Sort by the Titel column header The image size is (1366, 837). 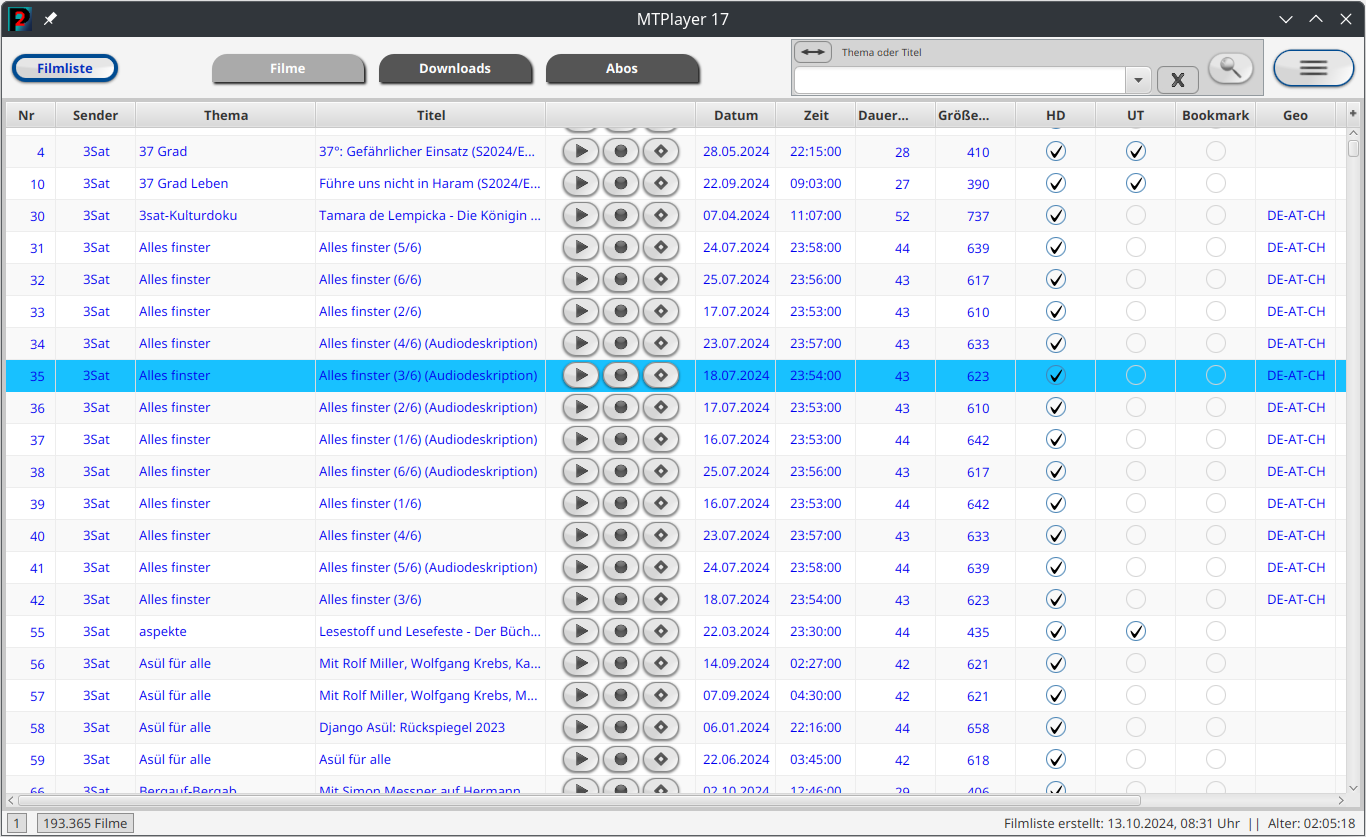click(x=431, y=115)
